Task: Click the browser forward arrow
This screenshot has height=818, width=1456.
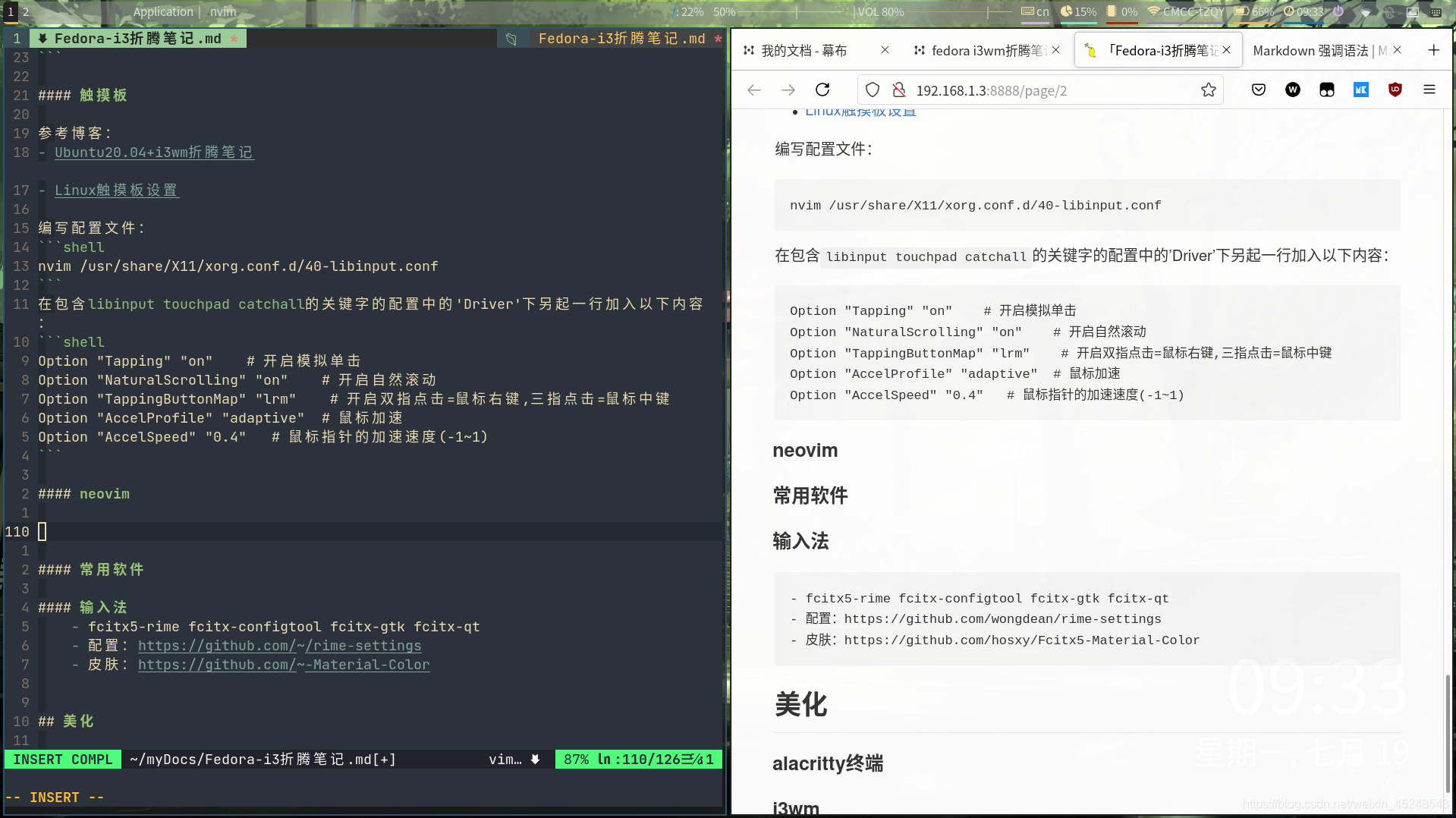Action: (x=788, y=90)
